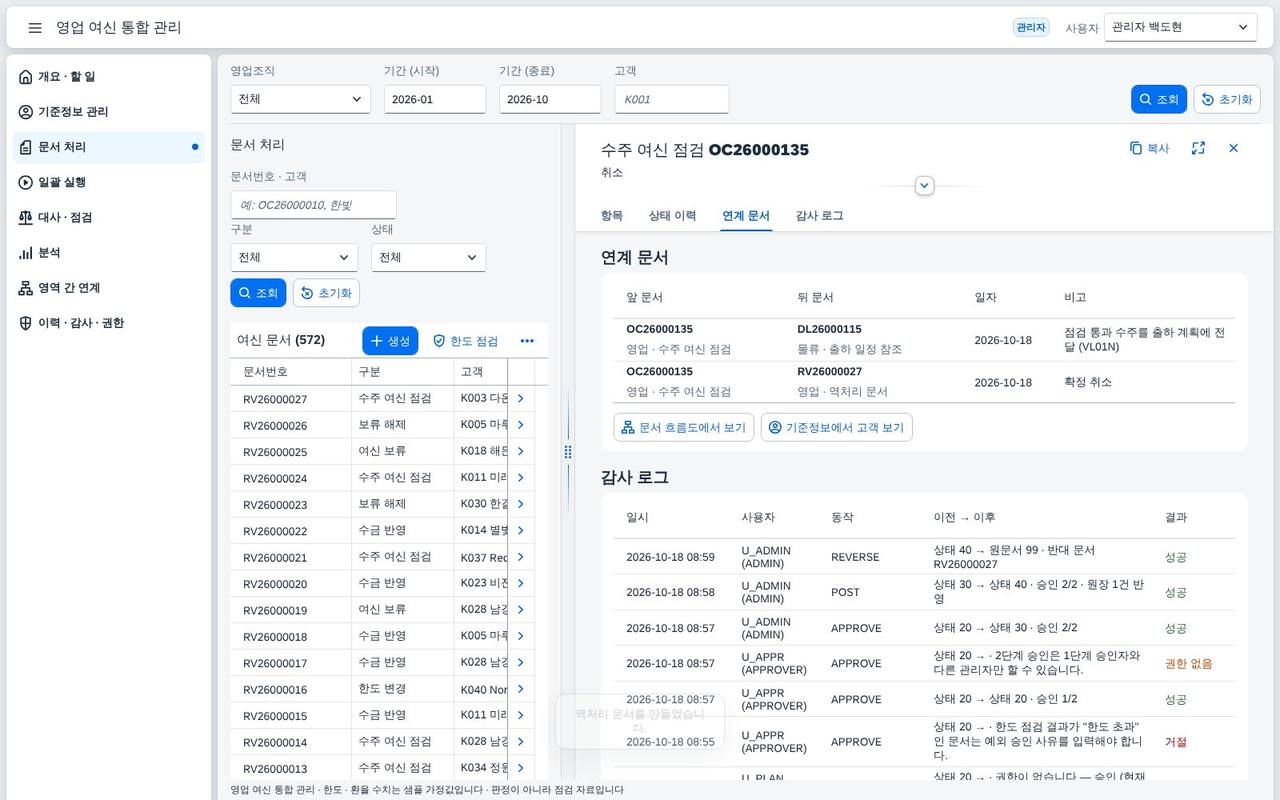Screen dimensions: 1280x800
Task: Switch to the 항목 tab
Action: pos(612,215)
